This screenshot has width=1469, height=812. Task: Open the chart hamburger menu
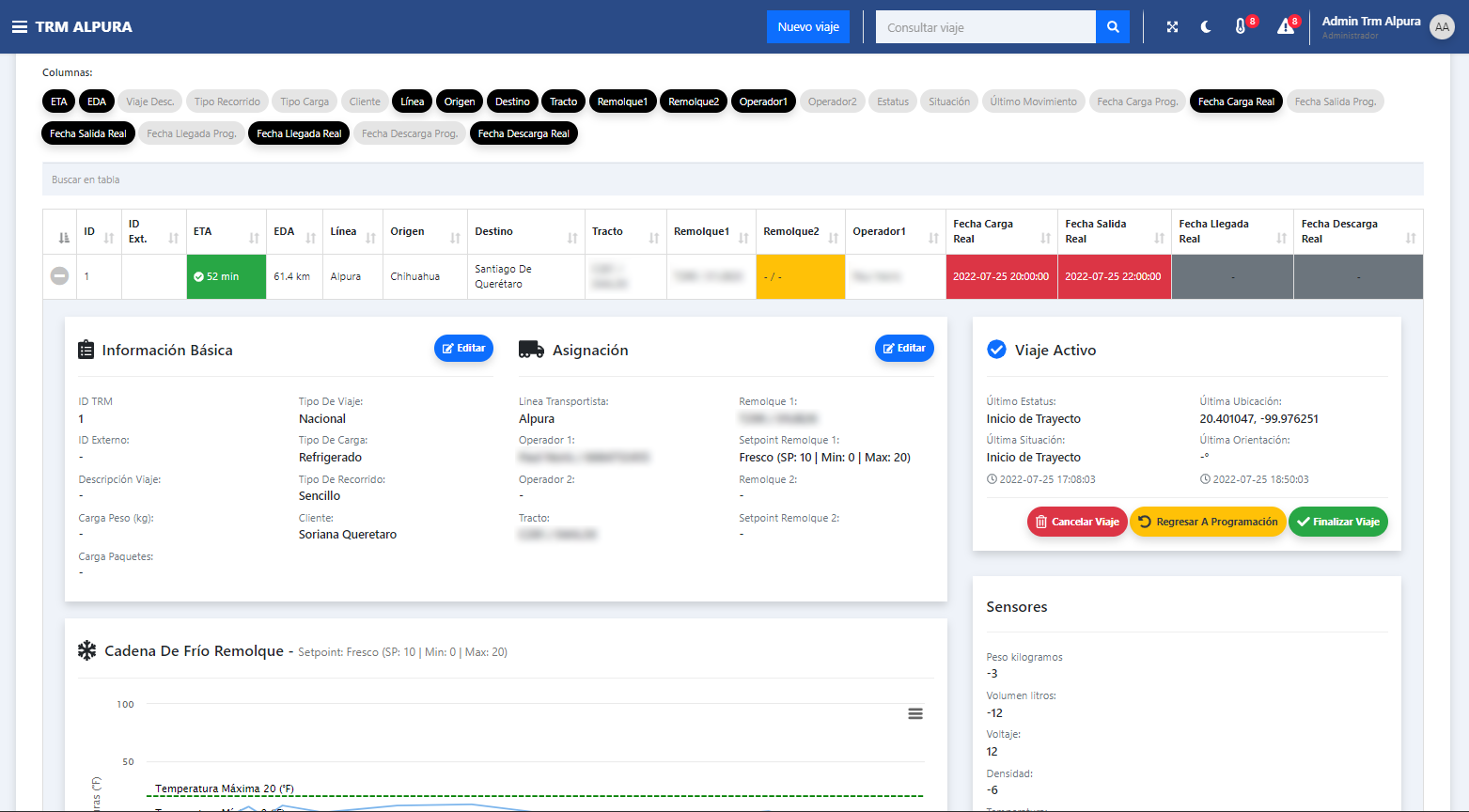[x=914, y=714]
